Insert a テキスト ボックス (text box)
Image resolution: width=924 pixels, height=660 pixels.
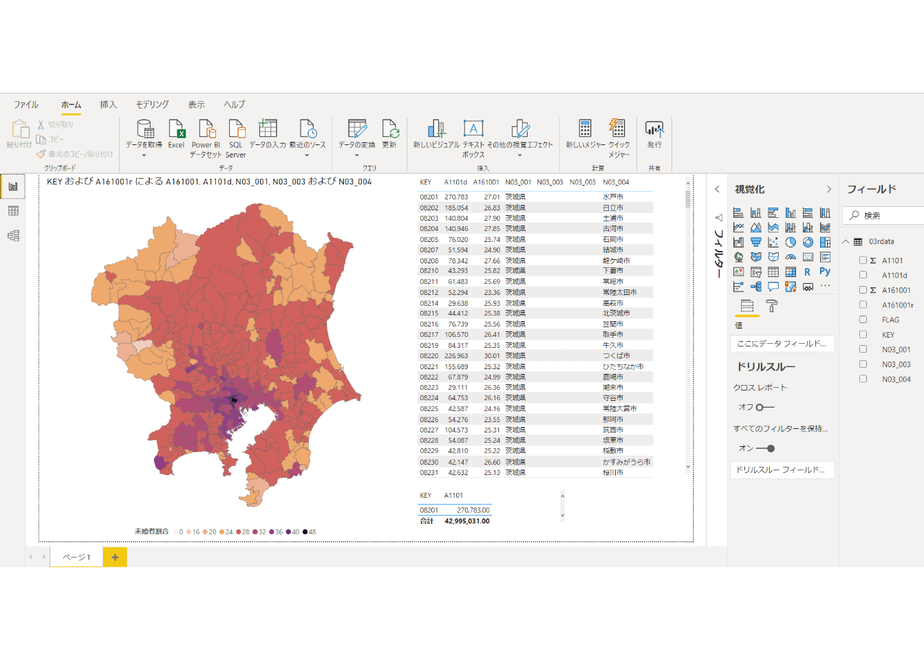coord(473,138)
